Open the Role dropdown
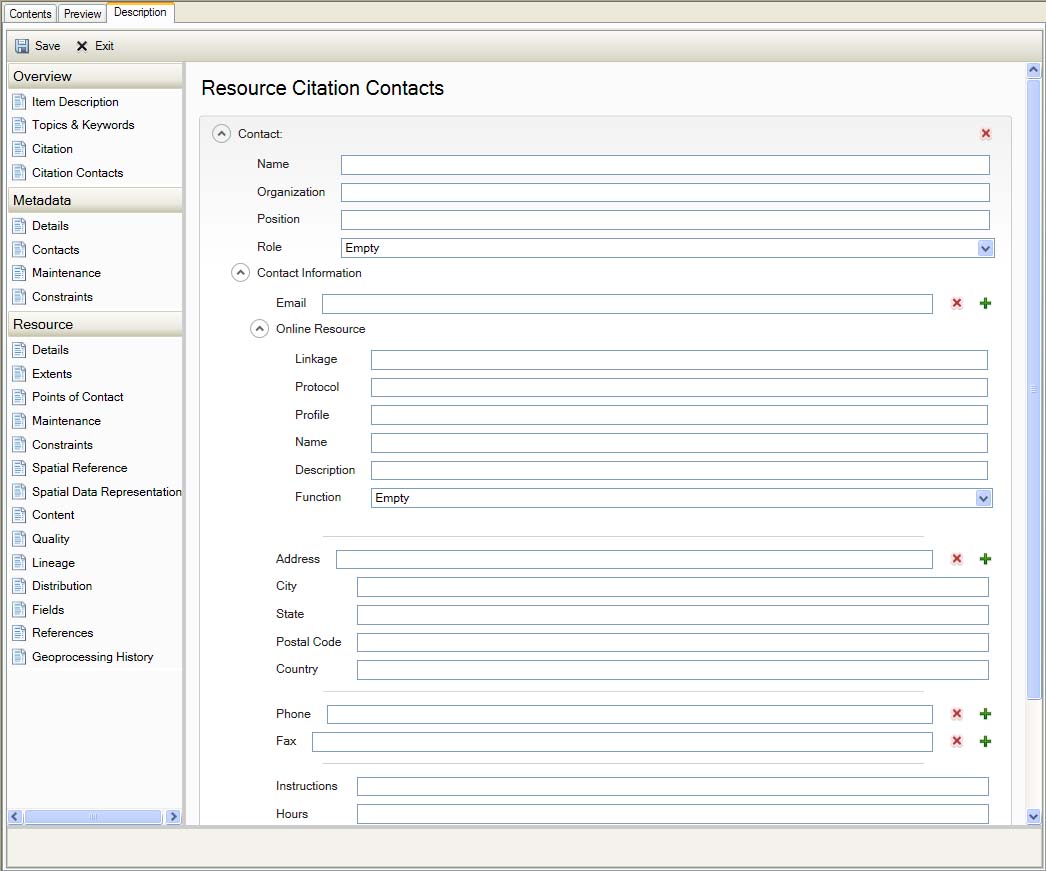Screen dimensions: 1046x871 point(985,248)
